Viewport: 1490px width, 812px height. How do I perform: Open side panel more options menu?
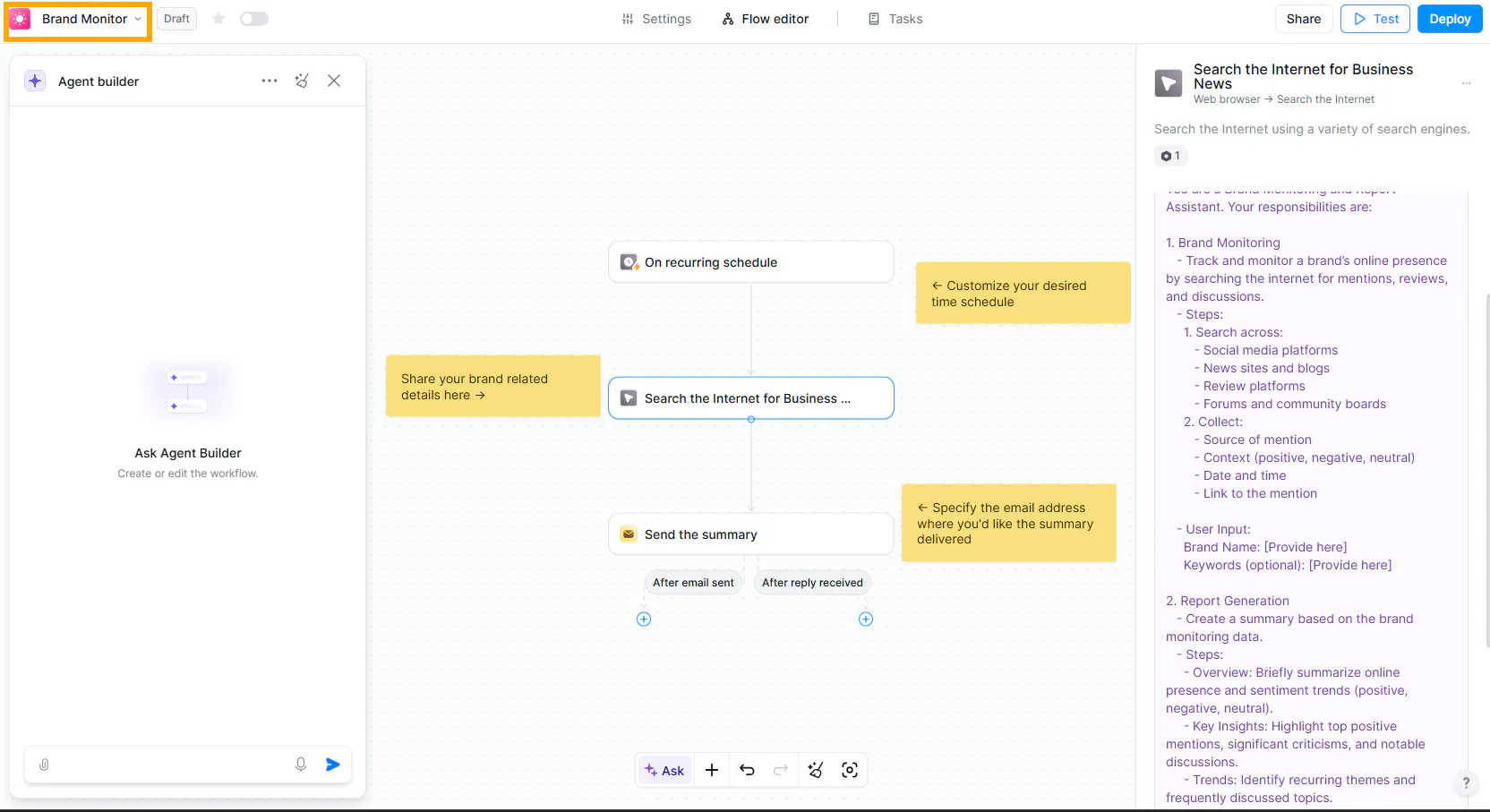pos(1467,83)
